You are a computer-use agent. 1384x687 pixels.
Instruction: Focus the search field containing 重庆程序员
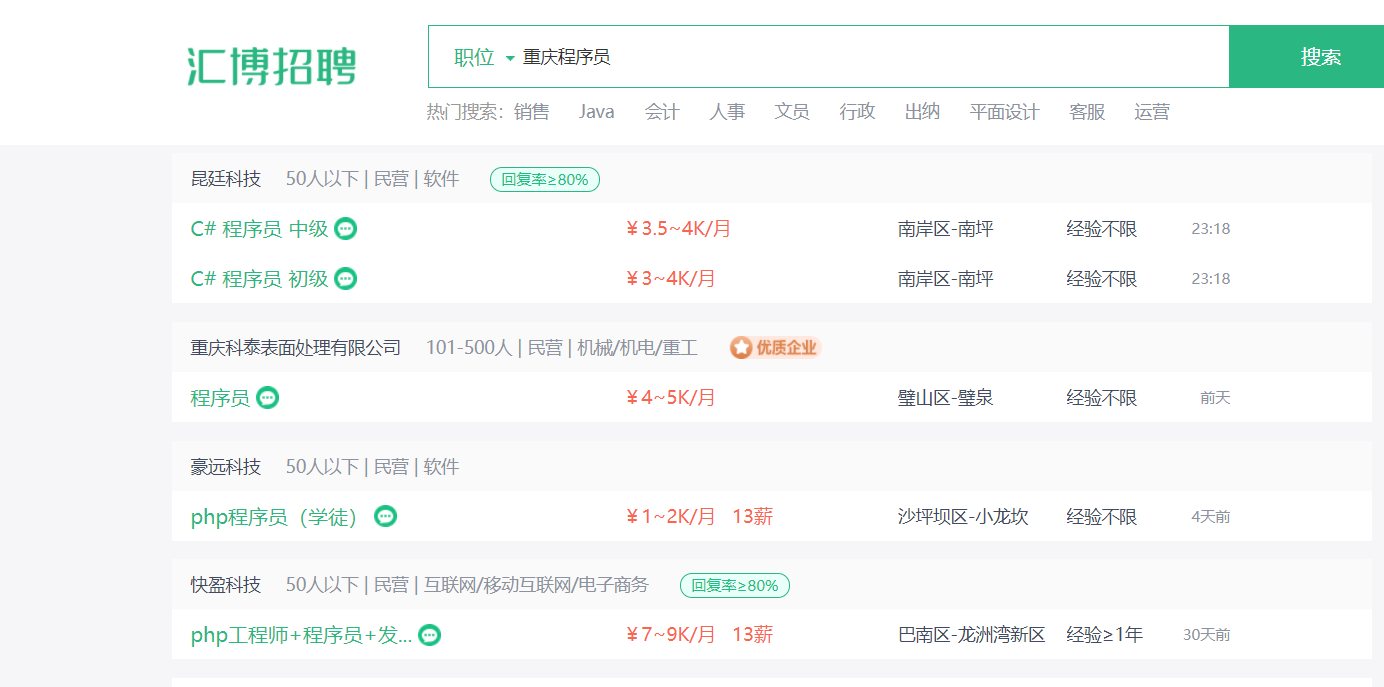point(870,57)
